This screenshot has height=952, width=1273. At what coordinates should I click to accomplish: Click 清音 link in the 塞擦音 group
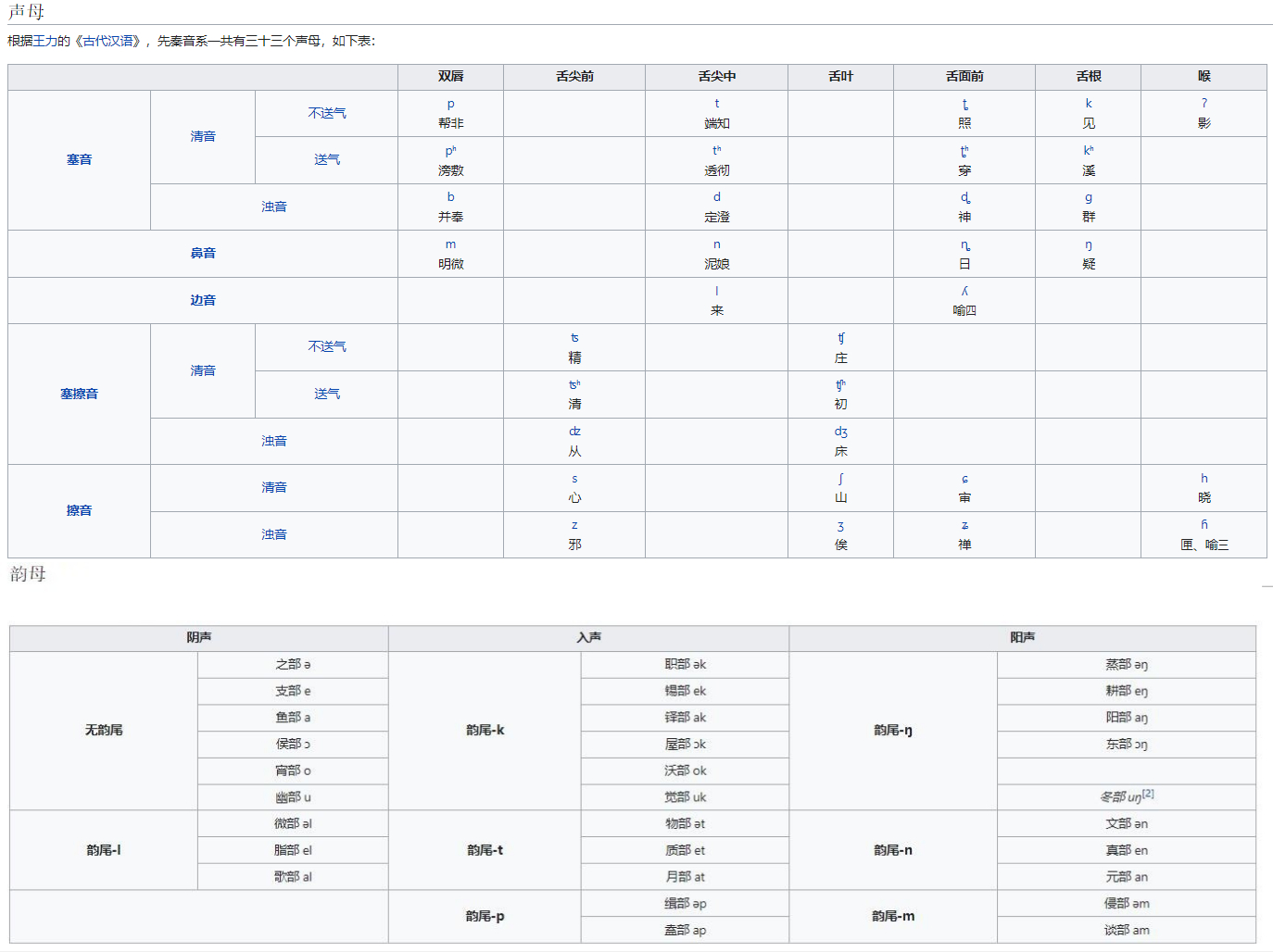click(203, 371)
